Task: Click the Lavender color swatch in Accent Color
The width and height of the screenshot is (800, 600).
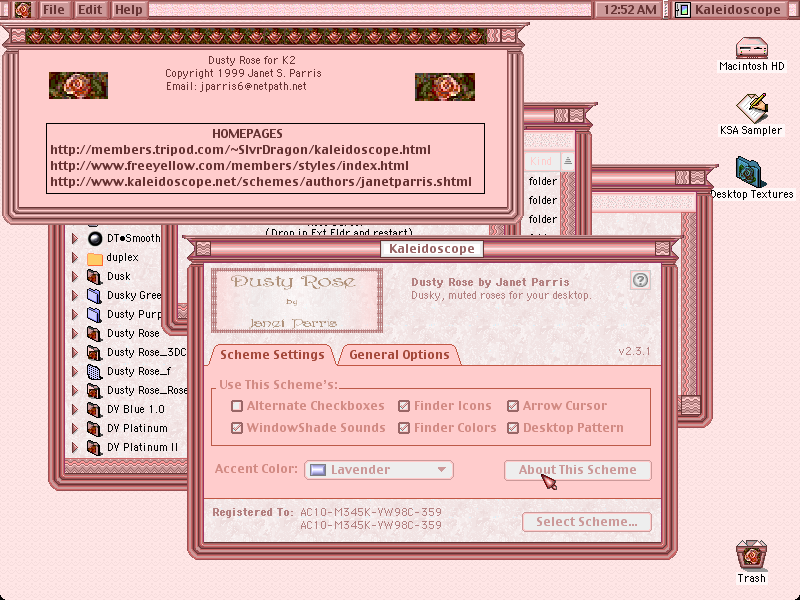Action: tap(318, 470)
